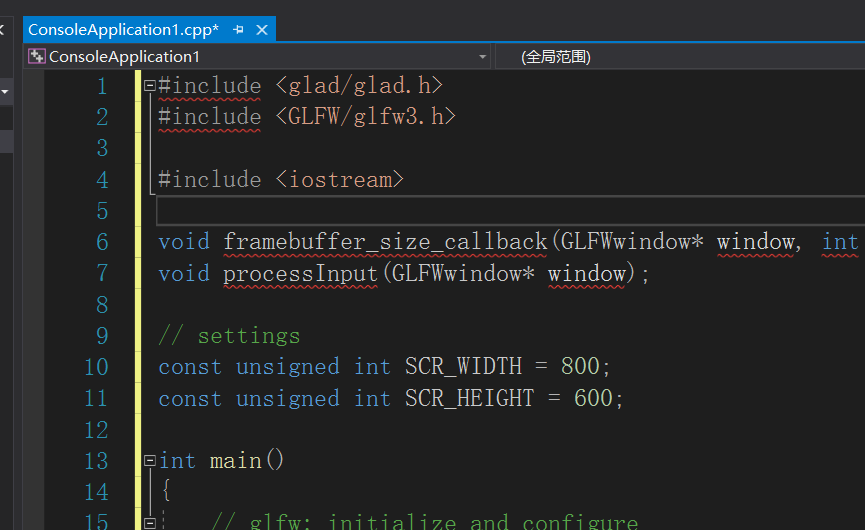865x530 pixels.
Task: Click line number 13 in gutter
Action: coord(96,461)
